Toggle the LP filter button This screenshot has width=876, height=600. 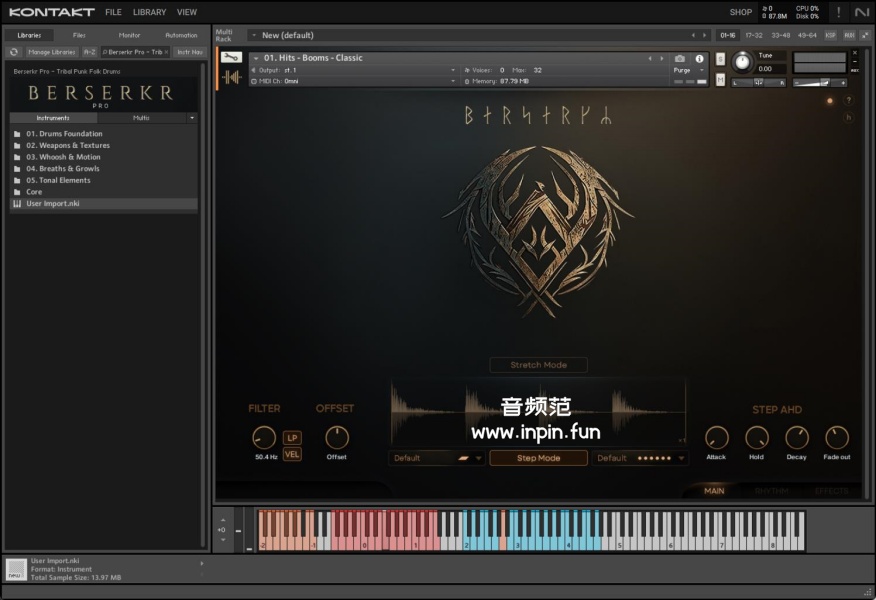(x=292, y=437)
